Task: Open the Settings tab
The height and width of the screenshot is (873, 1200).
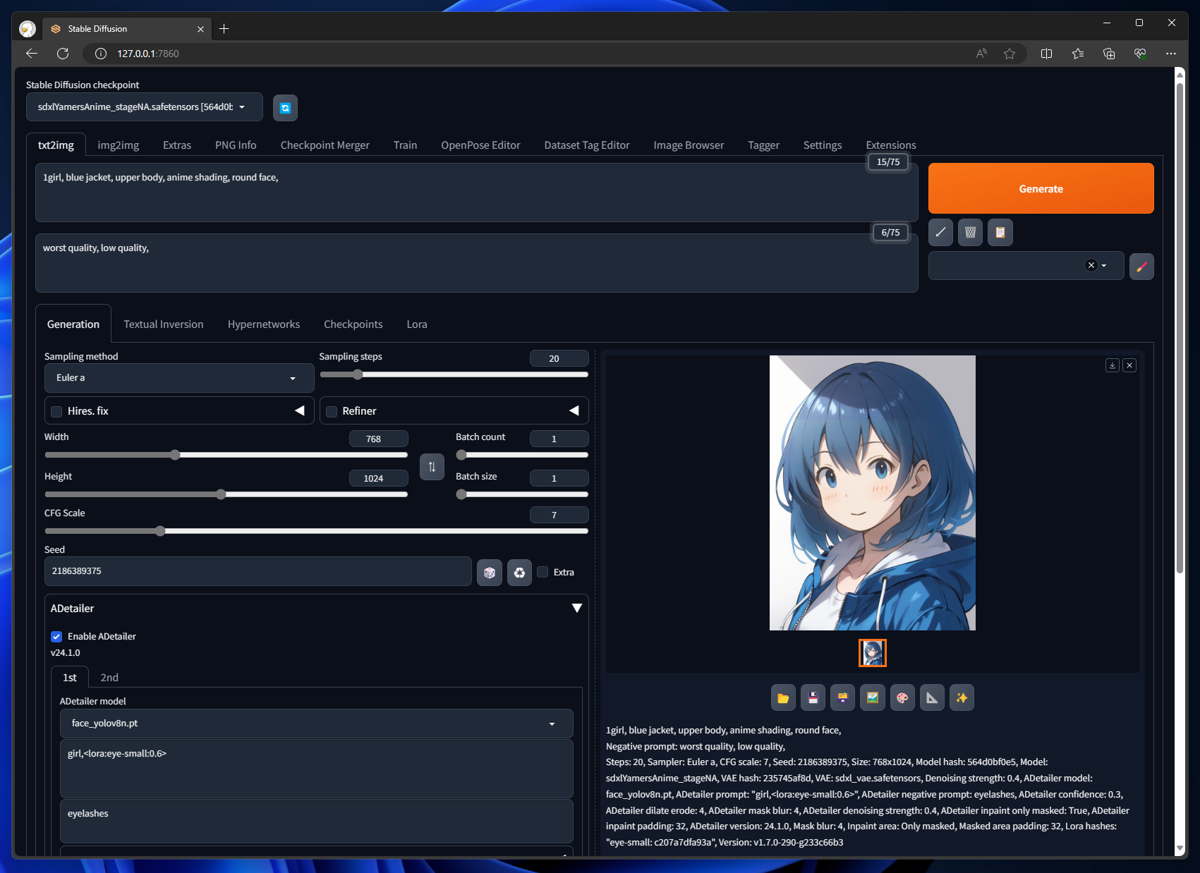Action: click(822, 145)
